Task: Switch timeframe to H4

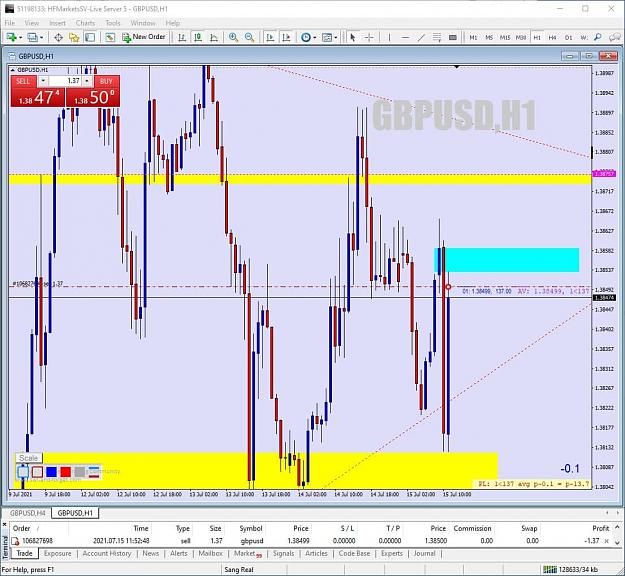Action: [552, 37]
